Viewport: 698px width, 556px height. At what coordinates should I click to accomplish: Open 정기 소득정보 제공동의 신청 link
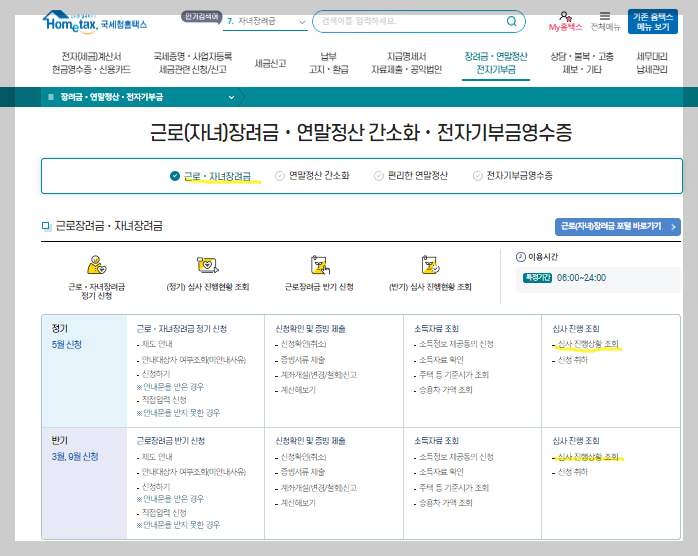tap(456, 344)
